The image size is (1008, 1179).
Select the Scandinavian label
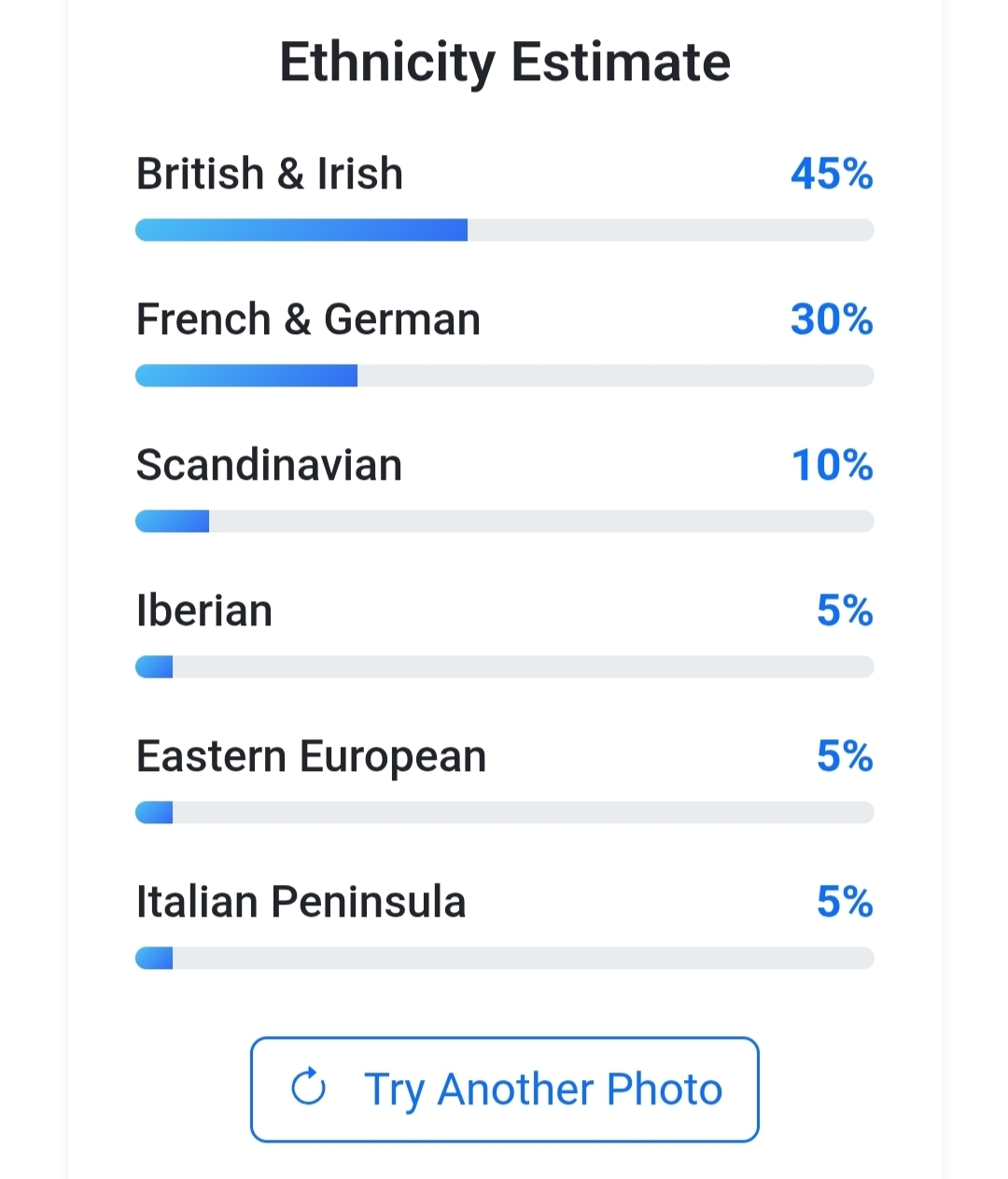(269, 465)
